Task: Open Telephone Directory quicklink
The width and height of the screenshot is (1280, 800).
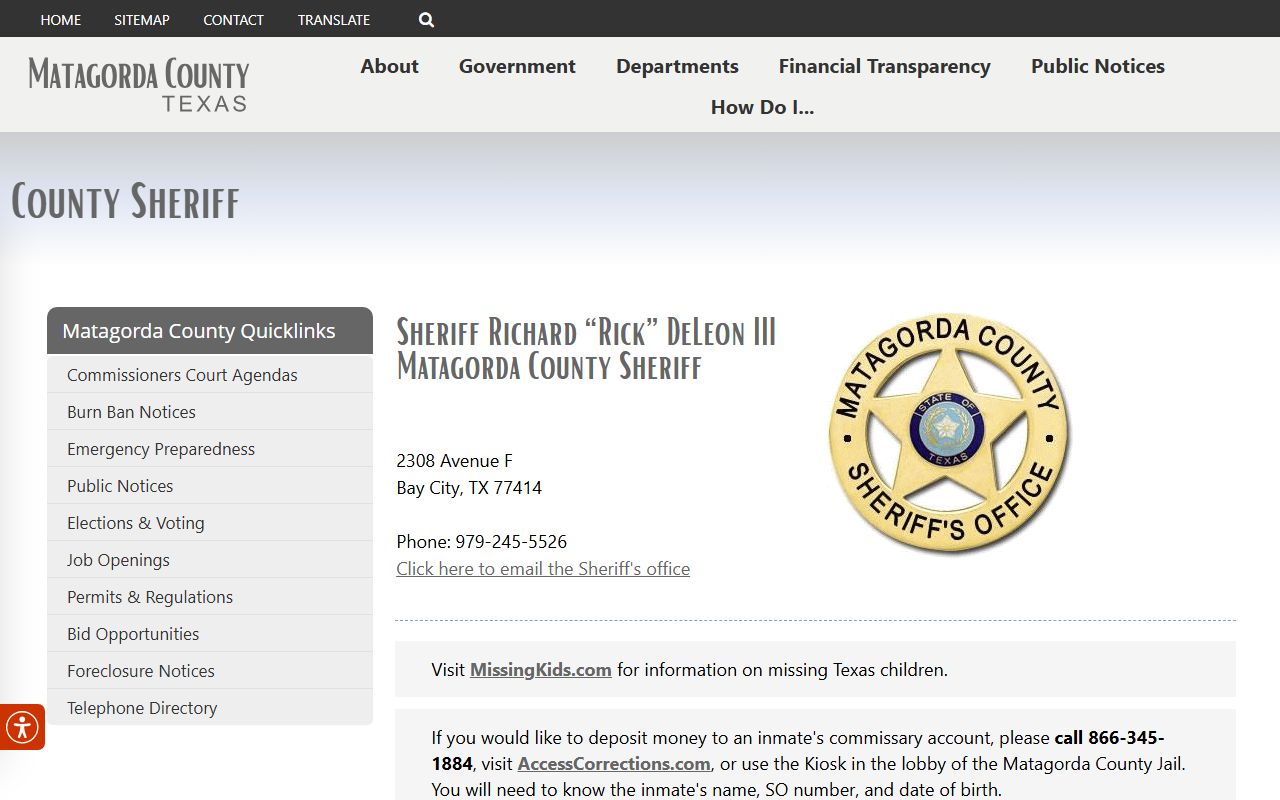Action: click(210, 708)
